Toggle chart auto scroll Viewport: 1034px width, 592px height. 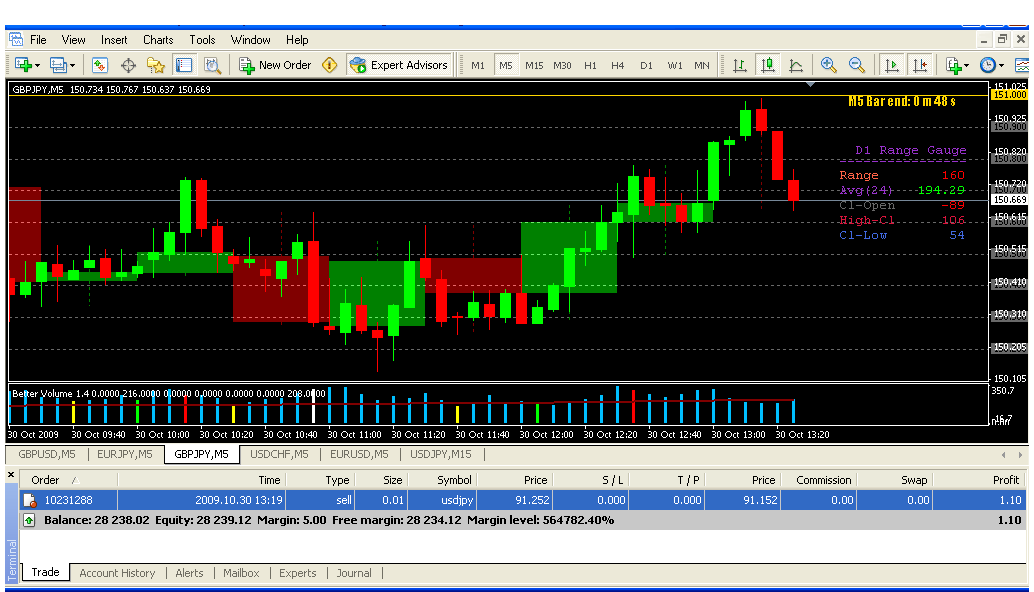click(x=891, y=65)
